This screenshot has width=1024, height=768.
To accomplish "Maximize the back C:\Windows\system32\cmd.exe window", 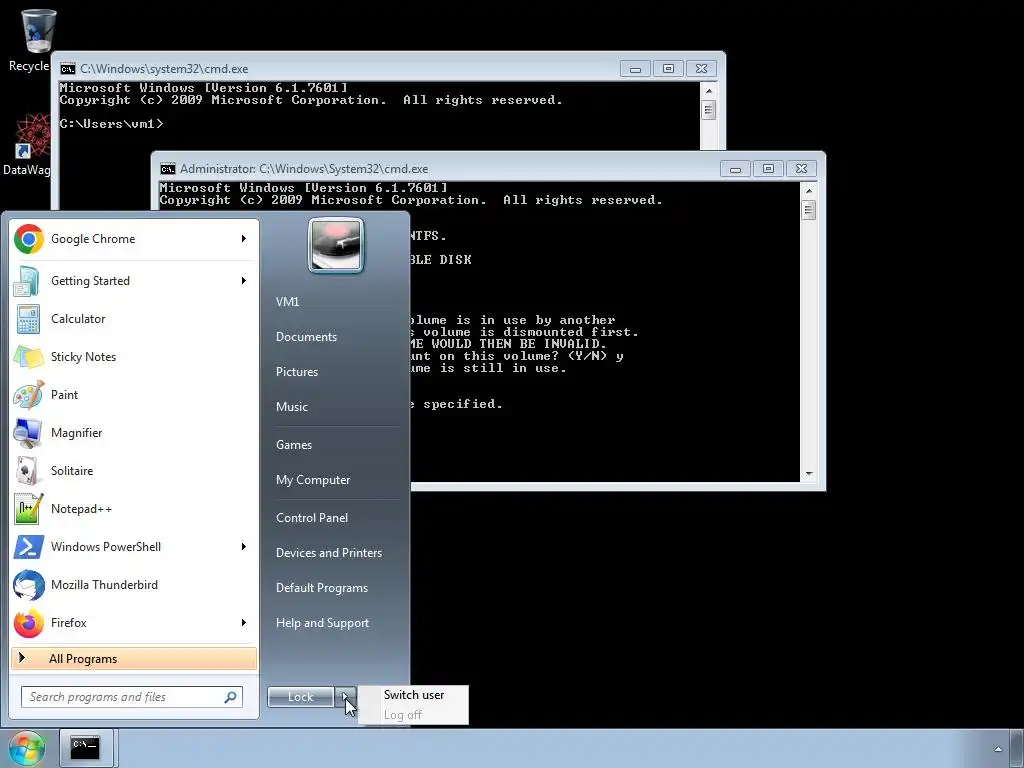I will [669, 69].
